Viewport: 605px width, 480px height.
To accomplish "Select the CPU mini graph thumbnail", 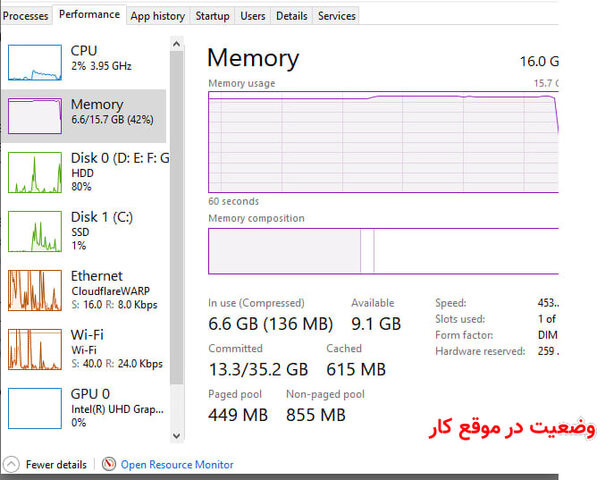I will pos(34,62).
